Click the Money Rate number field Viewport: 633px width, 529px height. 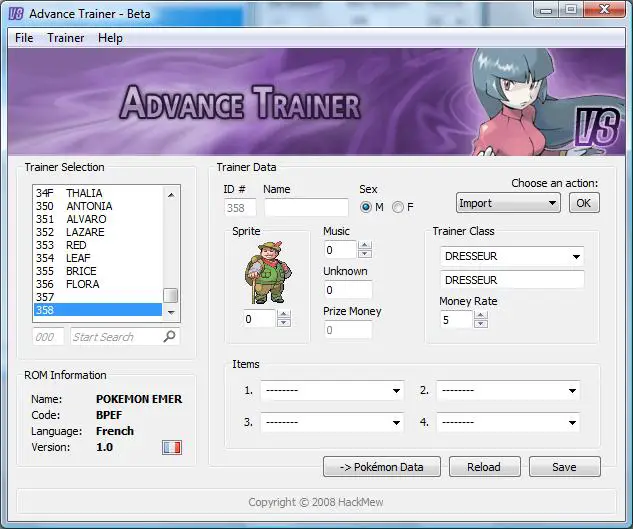457,320
